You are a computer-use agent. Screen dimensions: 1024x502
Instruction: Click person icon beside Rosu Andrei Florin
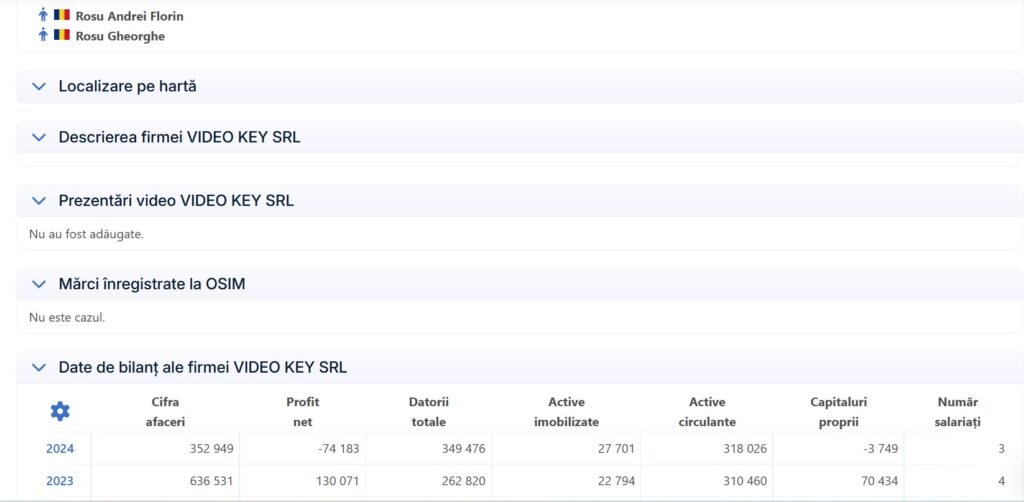43,16
